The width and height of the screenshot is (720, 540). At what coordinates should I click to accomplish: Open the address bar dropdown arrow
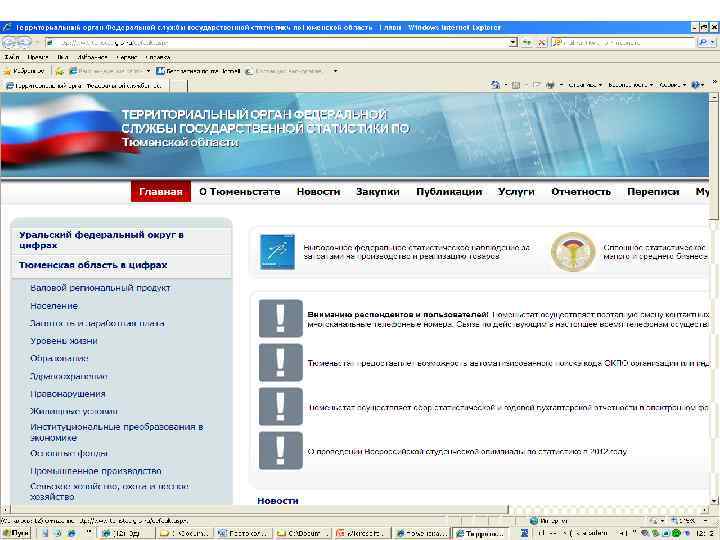tap(513, 43)
